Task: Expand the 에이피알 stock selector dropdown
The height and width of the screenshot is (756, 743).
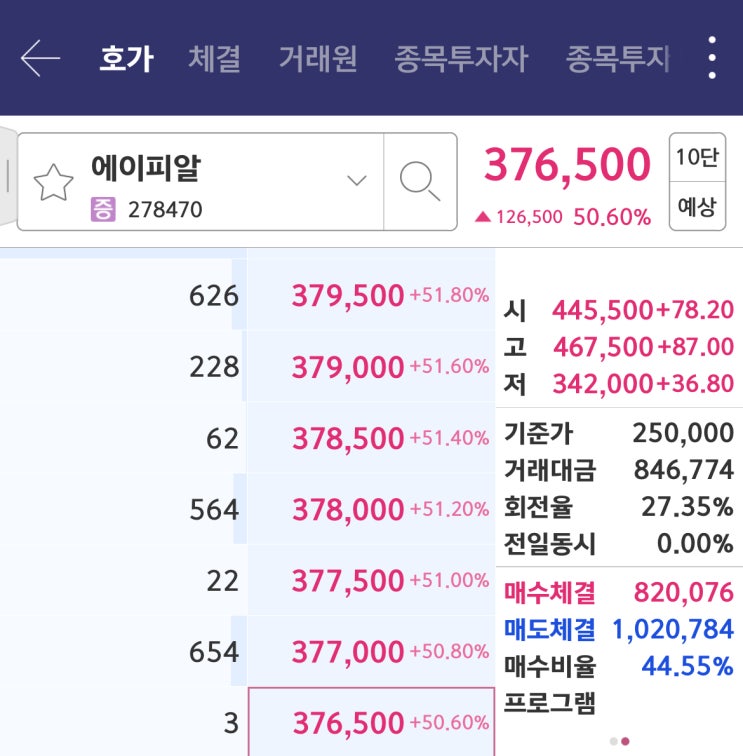Action: pos(357,181)
